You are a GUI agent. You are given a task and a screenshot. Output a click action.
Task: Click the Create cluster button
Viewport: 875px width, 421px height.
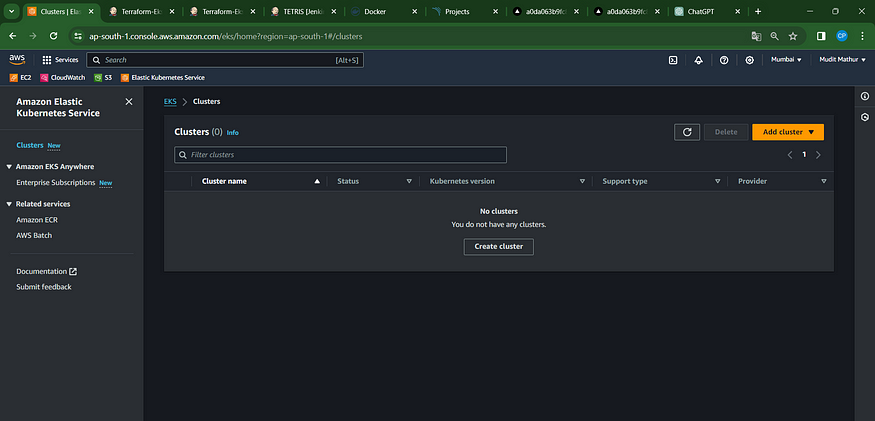pos(498,247)
